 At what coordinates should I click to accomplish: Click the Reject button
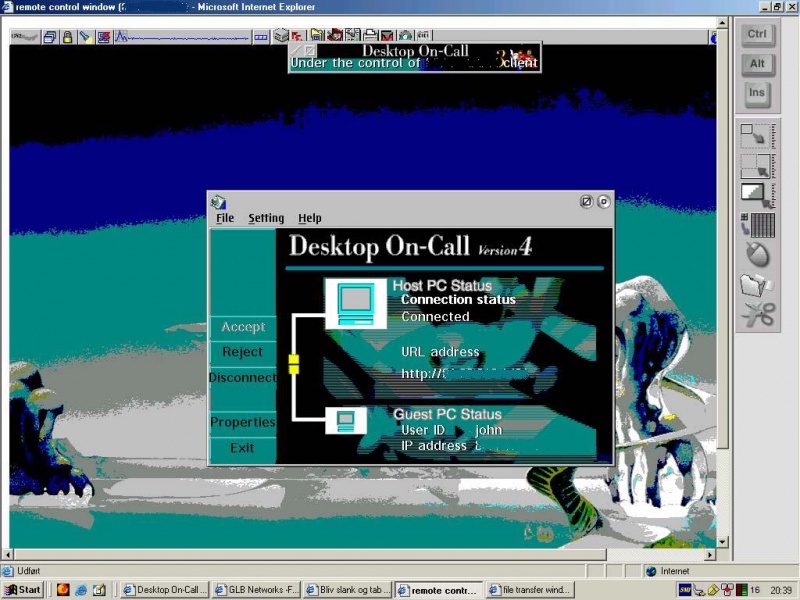click(243, 353)
